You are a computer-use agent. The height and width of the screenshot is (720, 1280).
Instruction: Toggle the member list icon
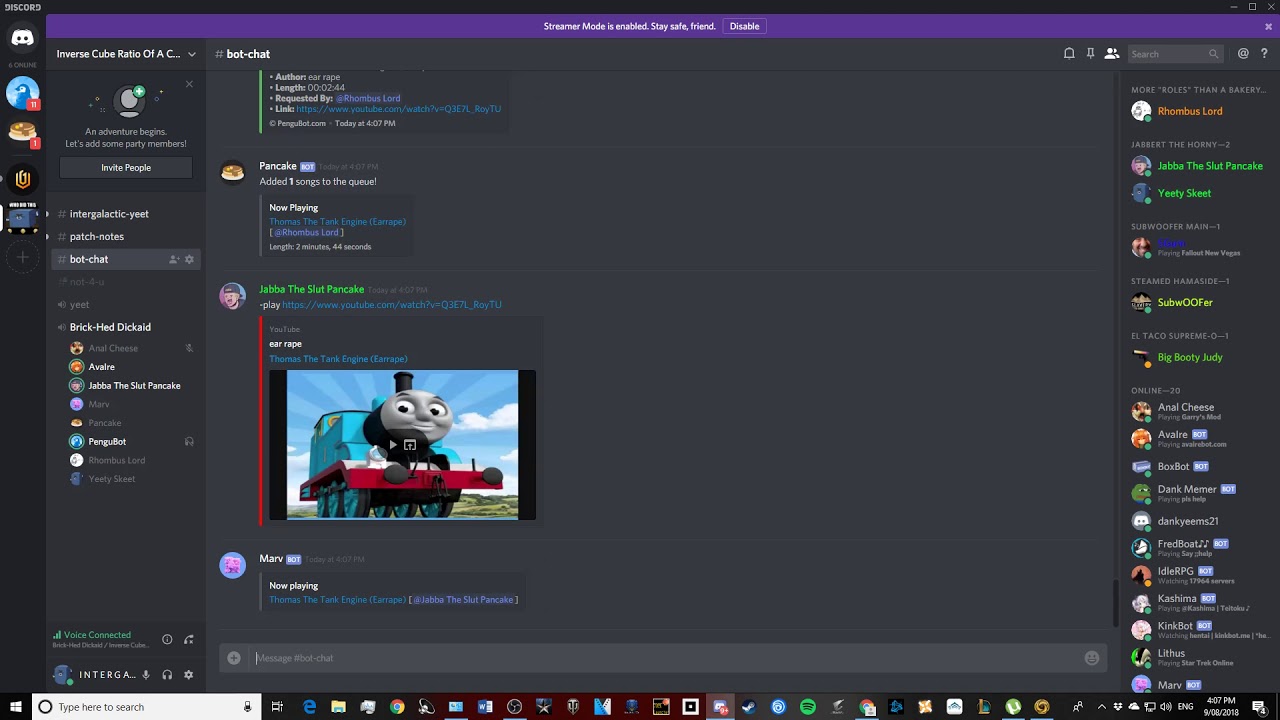point(1111,54)
